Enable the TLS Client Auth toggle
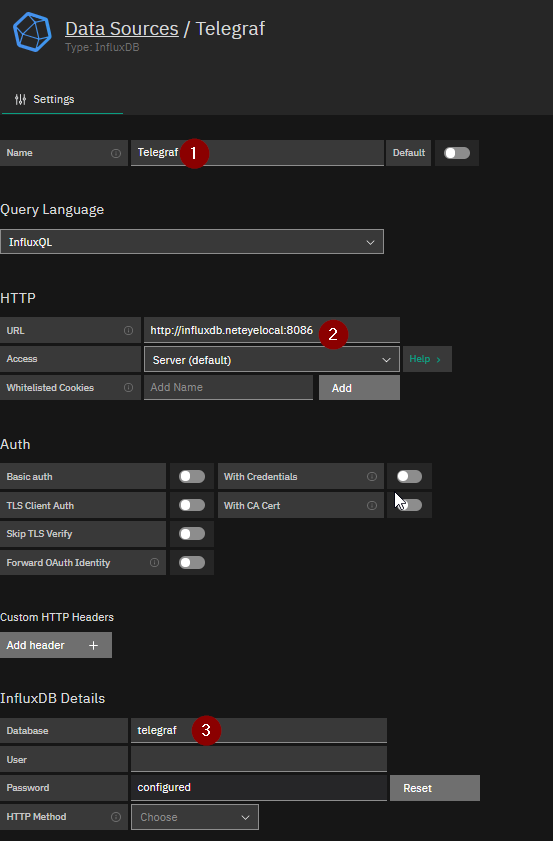553x841 pixels. [x=192, y=505]
